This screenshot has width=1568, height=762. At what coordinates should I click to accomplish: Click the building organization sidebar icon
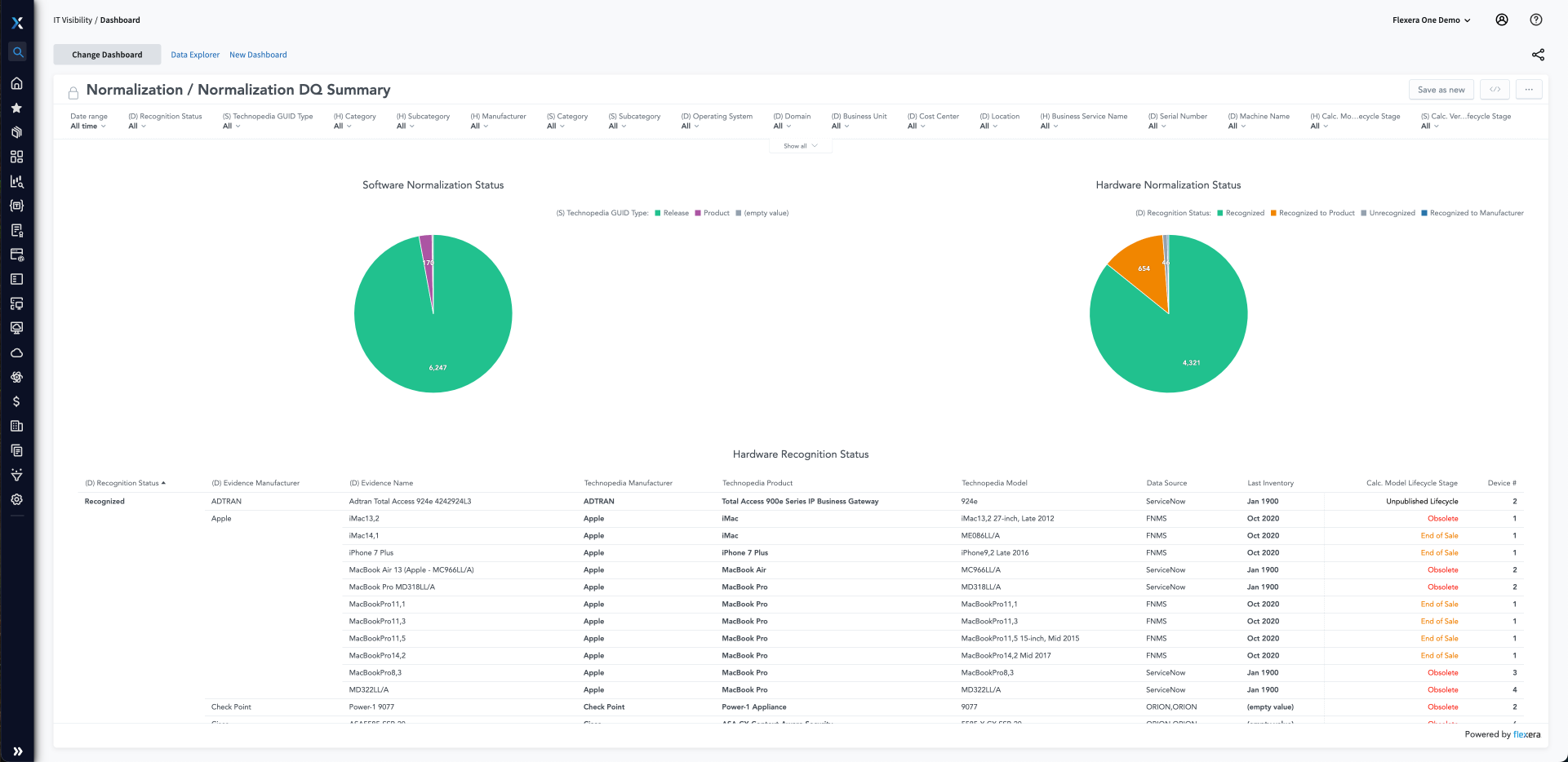coord(16,426)
